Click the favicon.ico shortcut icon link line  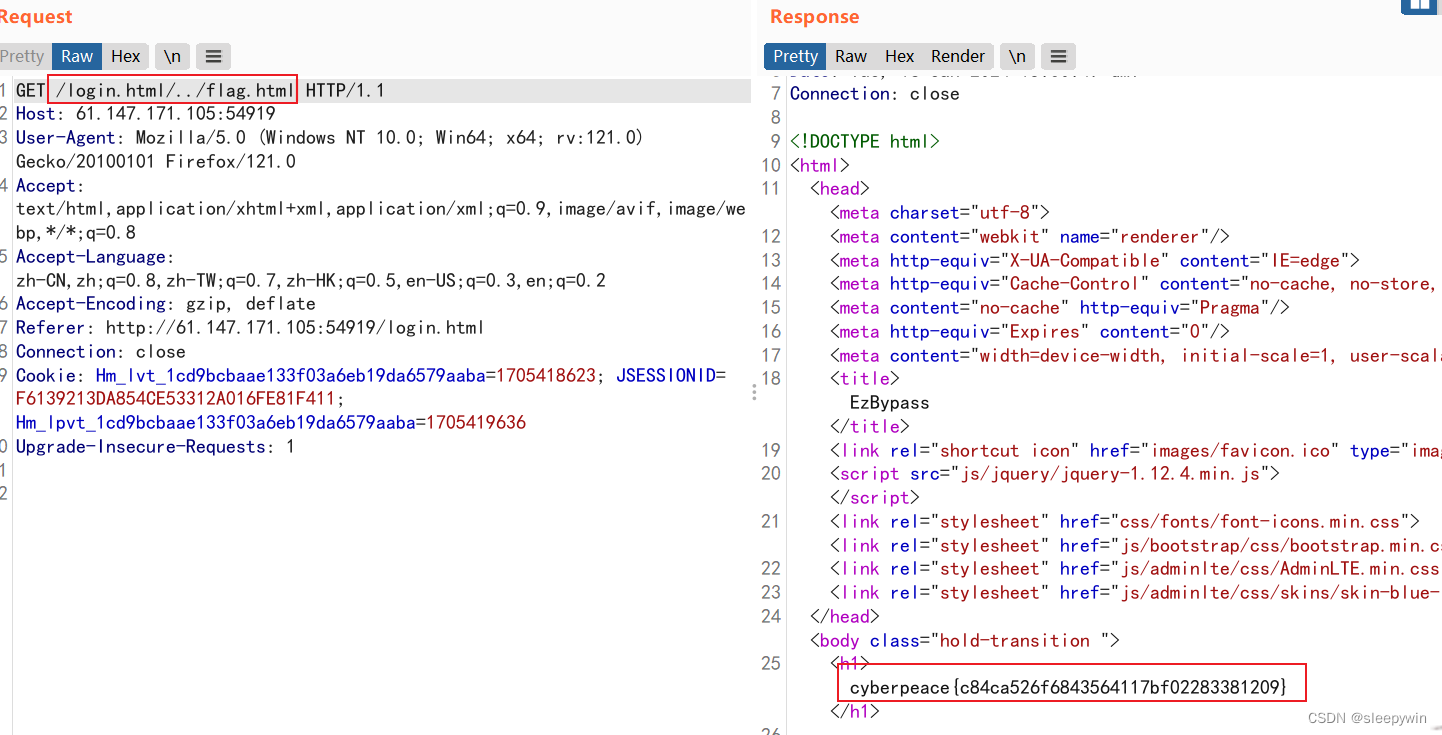coord(1136,450)
